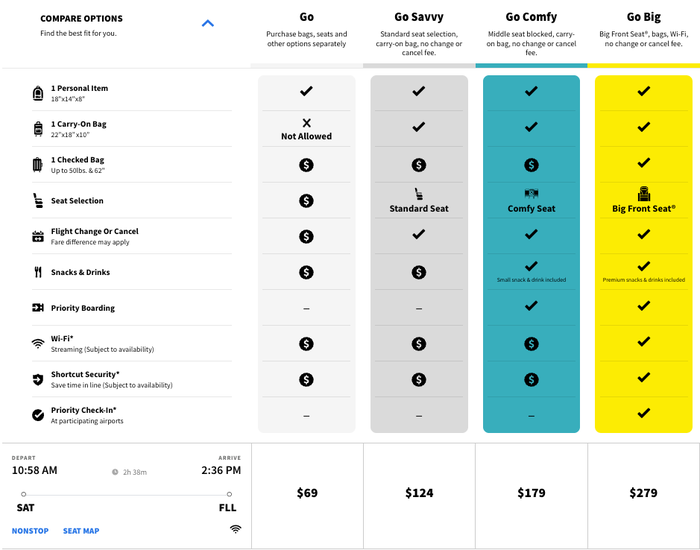Open the SEAT MAP link
Viewport: 700px width, 550px height.
point(81,531)
